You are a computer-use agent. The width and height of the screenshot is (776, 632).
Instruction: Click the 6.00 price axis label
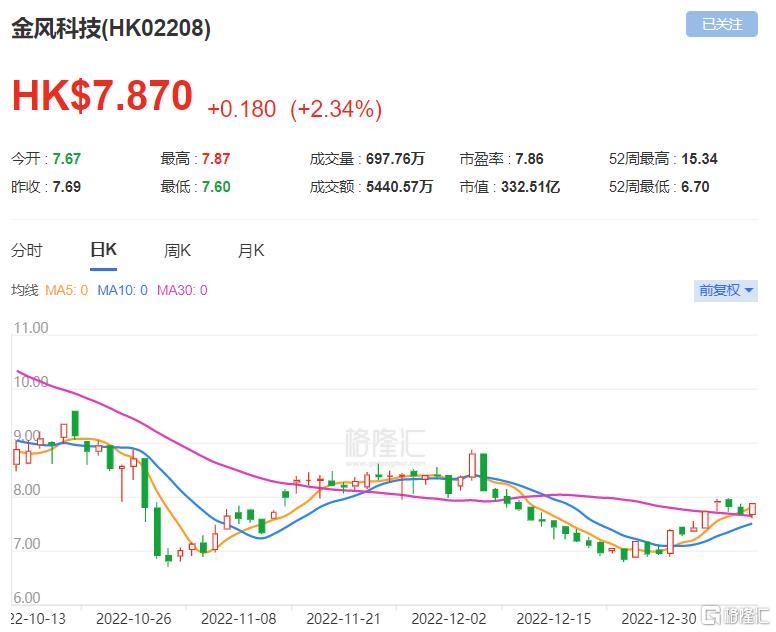coord(27,598)
